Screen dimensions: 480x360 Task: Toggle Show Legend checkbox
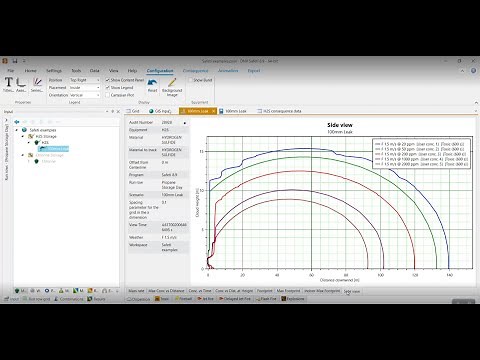click(x=108, y=87)
